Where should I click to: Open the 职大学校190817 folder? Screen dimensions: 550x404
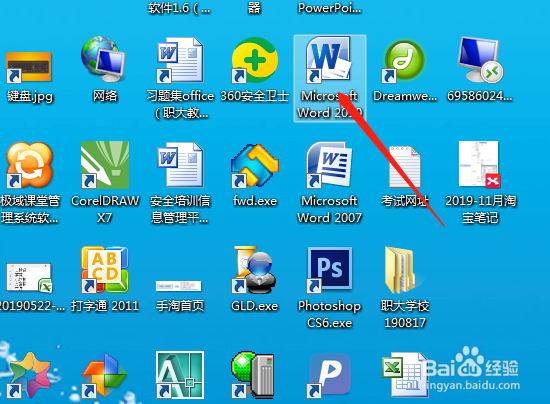(x=401, y=270)
